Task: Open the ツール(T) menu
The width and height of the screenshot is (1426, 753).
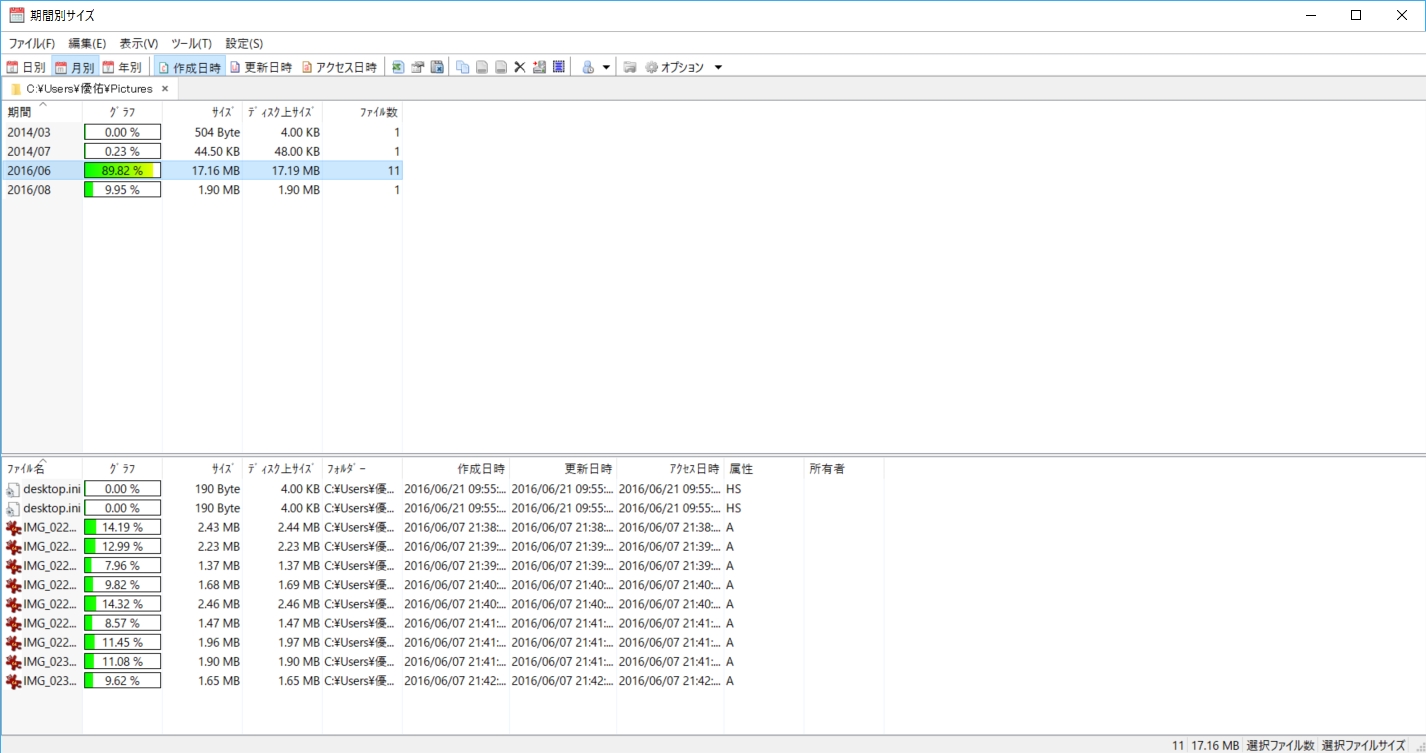Action: pyautogui.click(x=191, y=43)
